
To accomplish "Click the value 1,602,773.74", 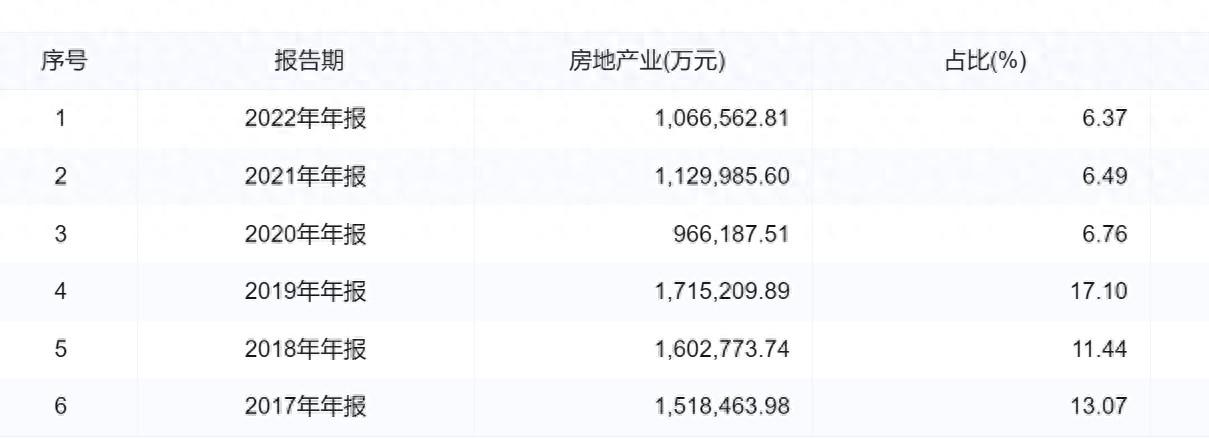I will [722, 350].
